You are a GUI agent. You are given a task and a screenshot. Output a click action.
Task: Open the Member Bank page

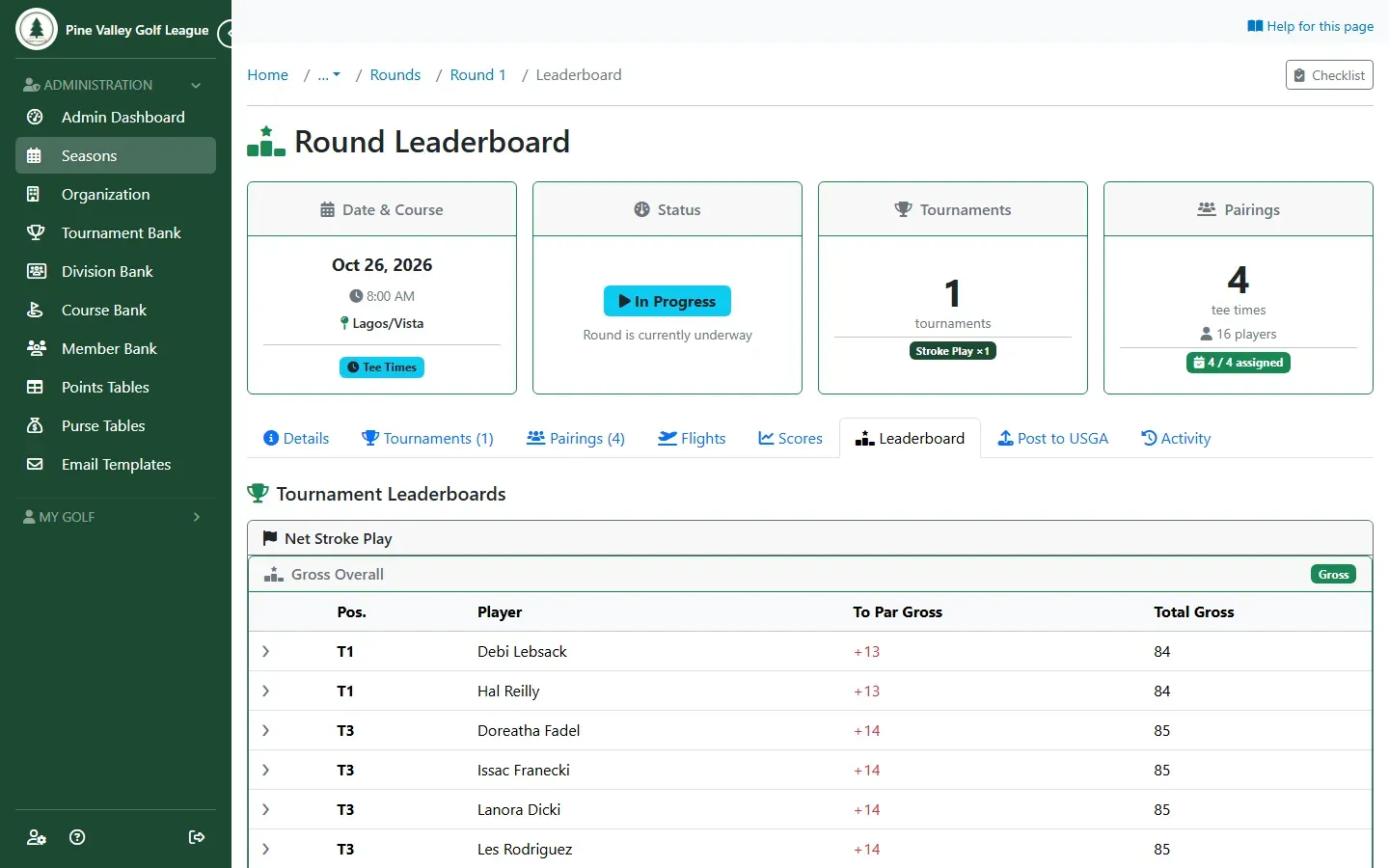(x=116, y=348)
